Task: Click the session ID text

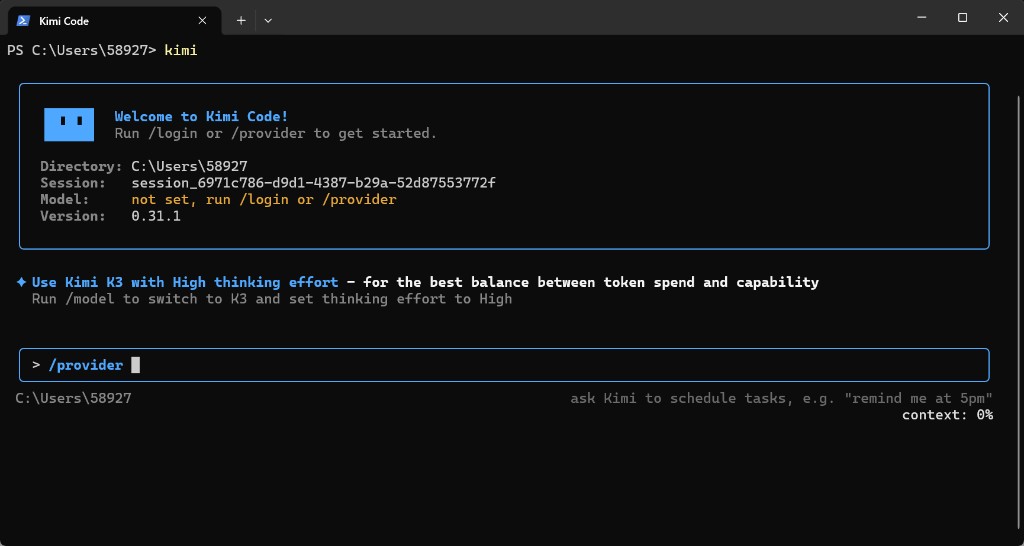Action: (x=313, y=183)
